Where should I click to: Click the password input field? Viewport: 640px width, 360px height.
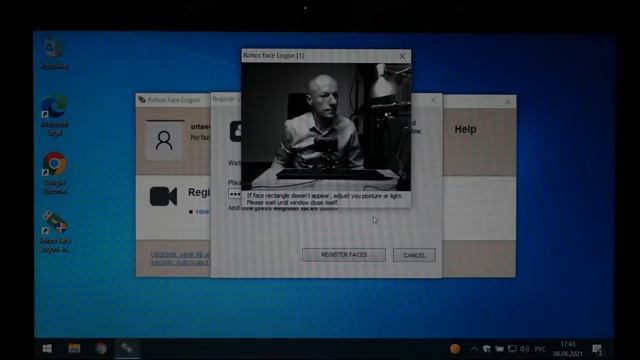[x=234, y=194]
